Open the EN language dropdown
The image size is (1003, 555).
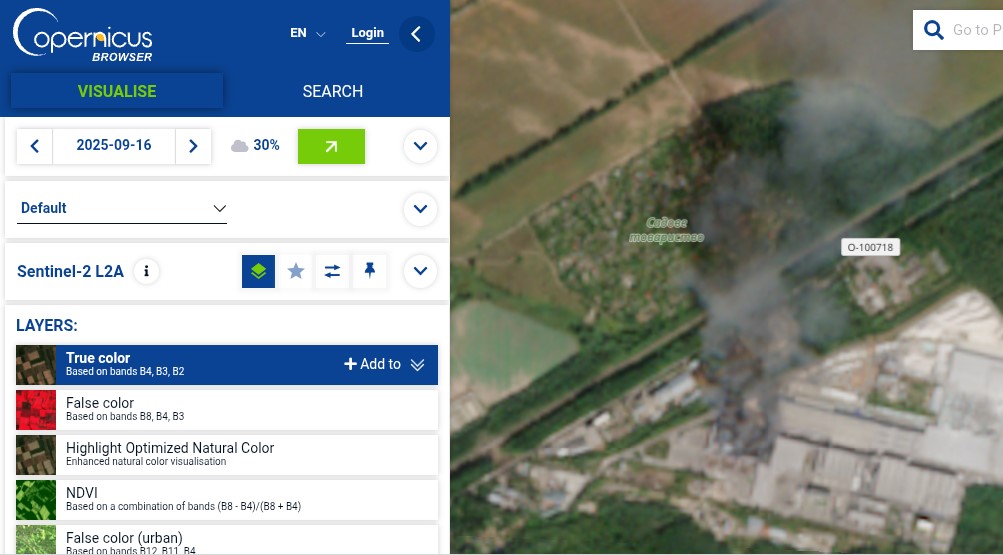coord(308,33)
